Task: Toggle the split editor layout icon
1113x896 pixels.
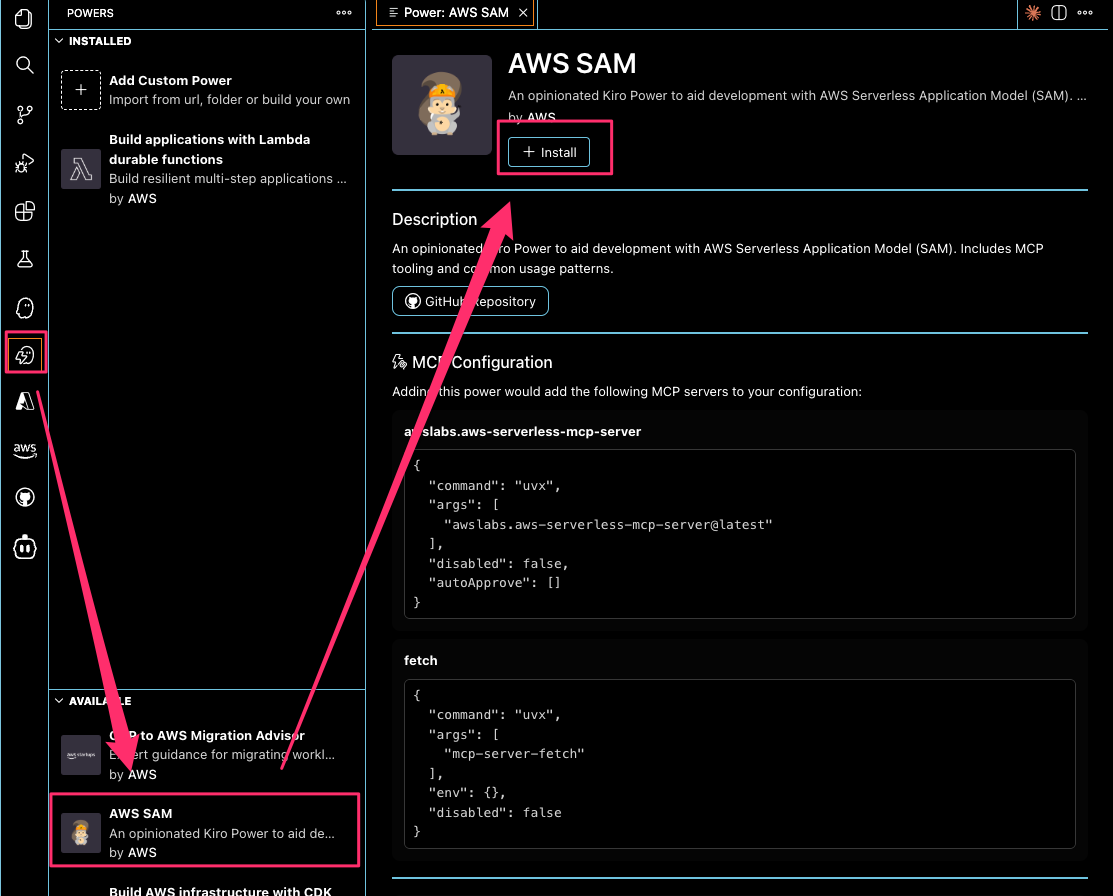Action: (1058, 13)
